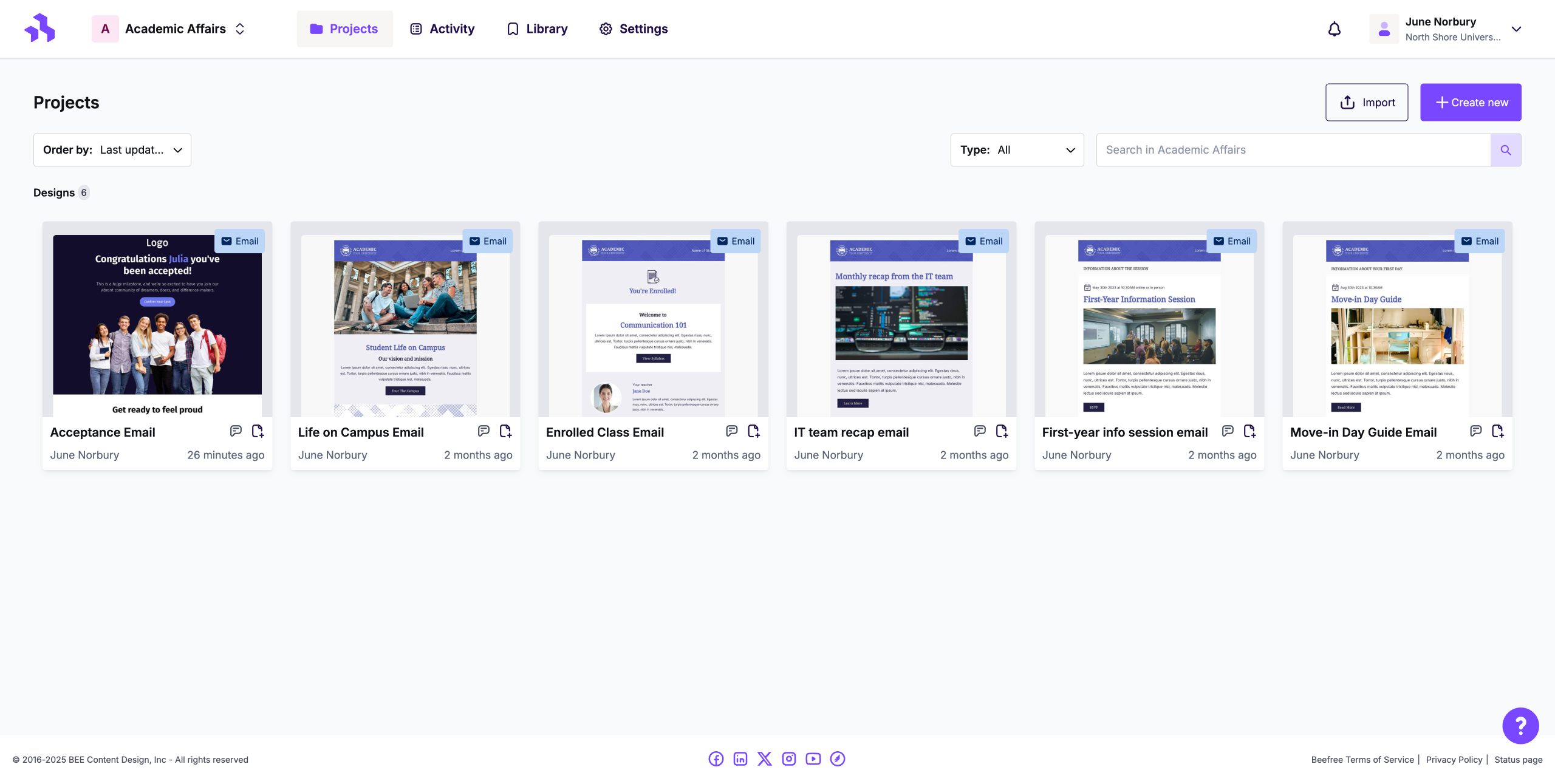Click the search magnifier button
Viewport: 1555px width, 784px height.
pyautogui.click(x=1505, y=150)
